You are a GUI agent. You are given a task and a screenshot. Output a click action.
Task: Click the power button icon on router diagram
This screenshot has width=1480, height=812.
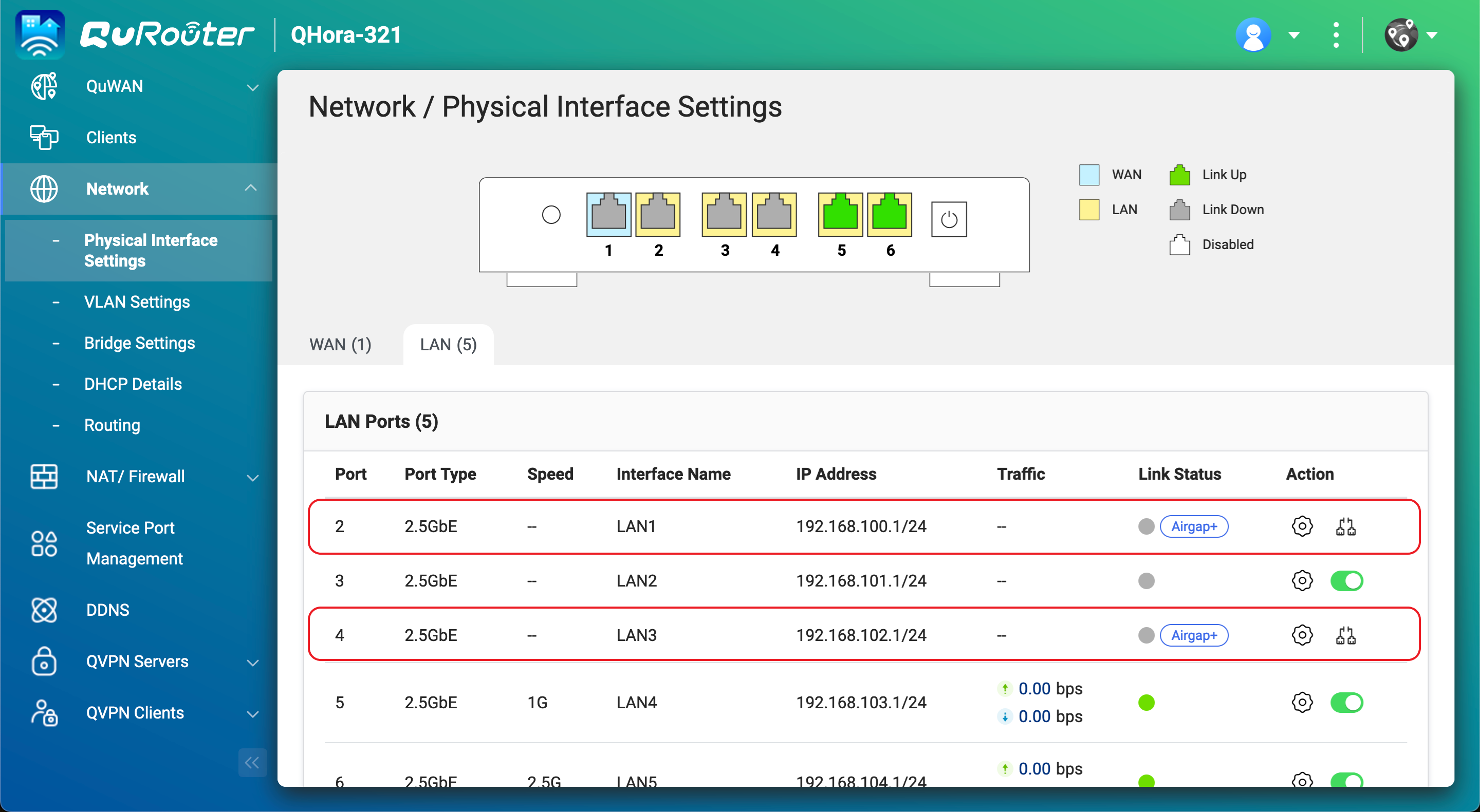coord(949,219)
